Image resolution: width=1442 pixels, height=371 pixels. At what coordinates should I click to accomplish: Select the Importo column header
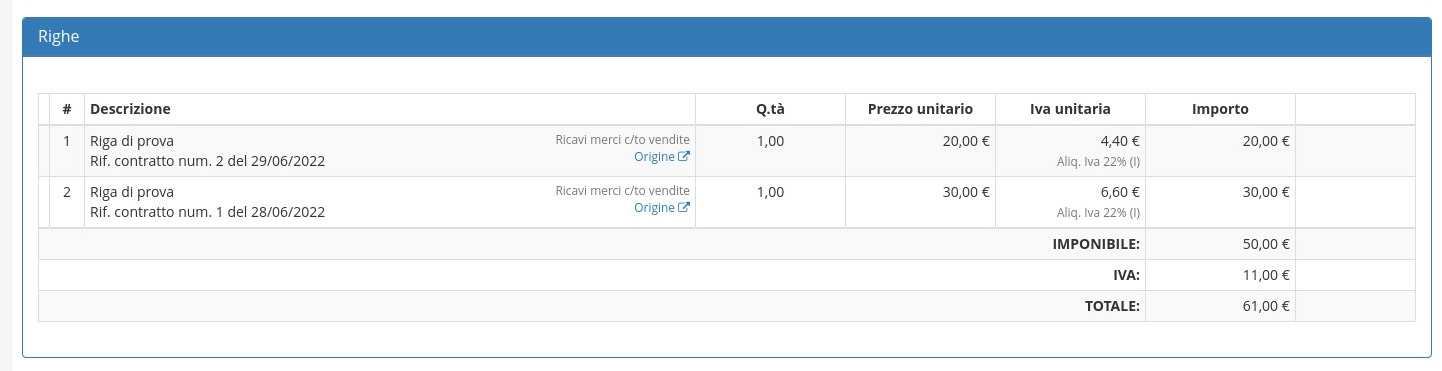point(1220,109)
